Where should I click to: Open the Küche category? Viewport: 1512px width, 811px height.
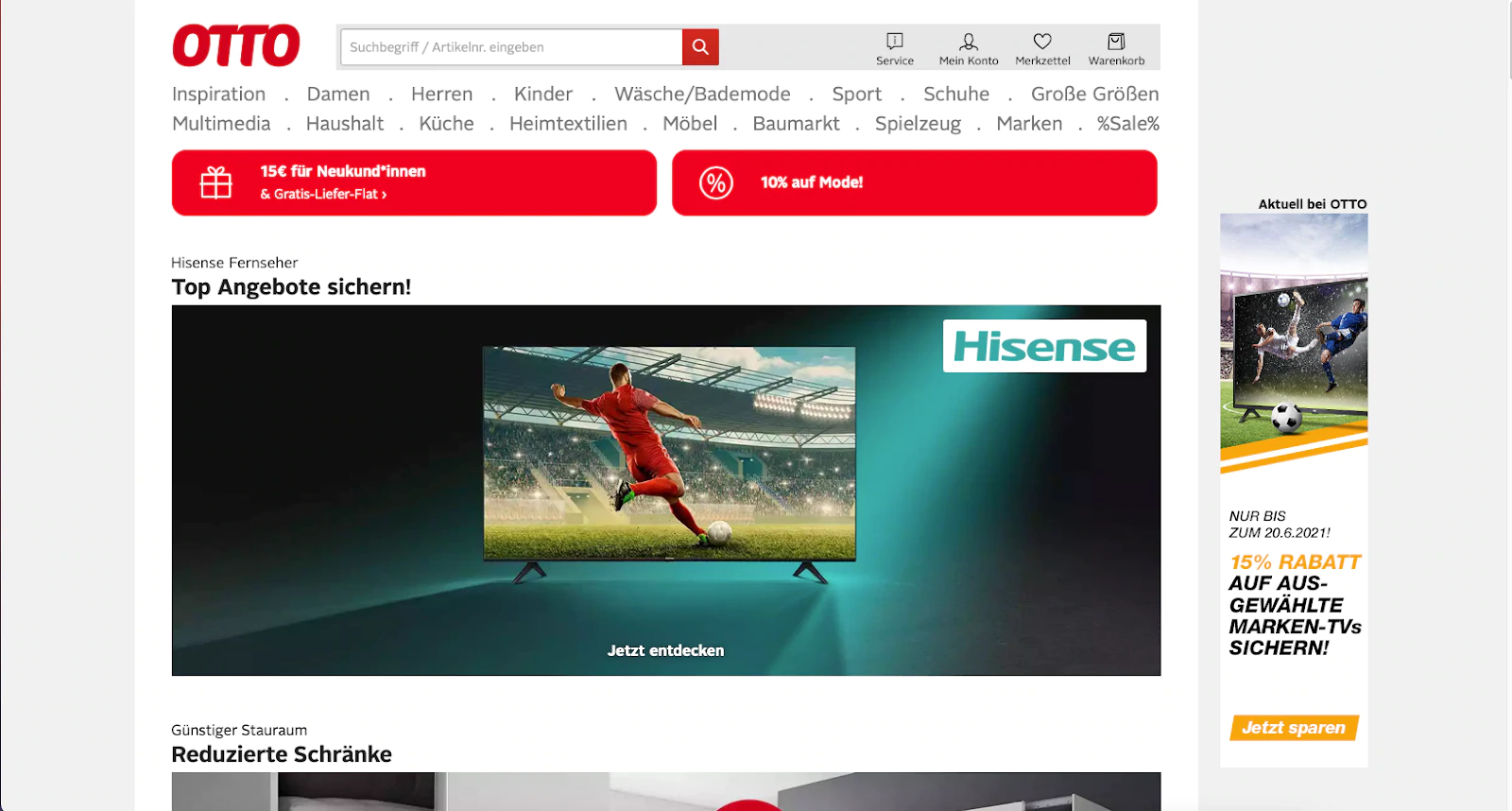coord(446,123)
